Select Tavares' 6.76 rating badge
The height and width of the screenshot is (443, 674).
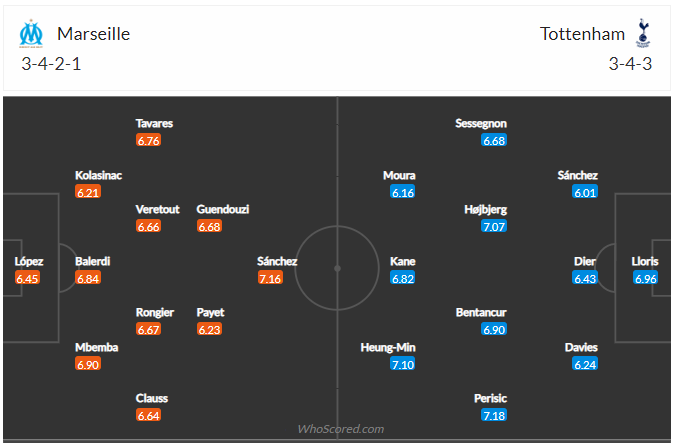(x=148, y=141)
